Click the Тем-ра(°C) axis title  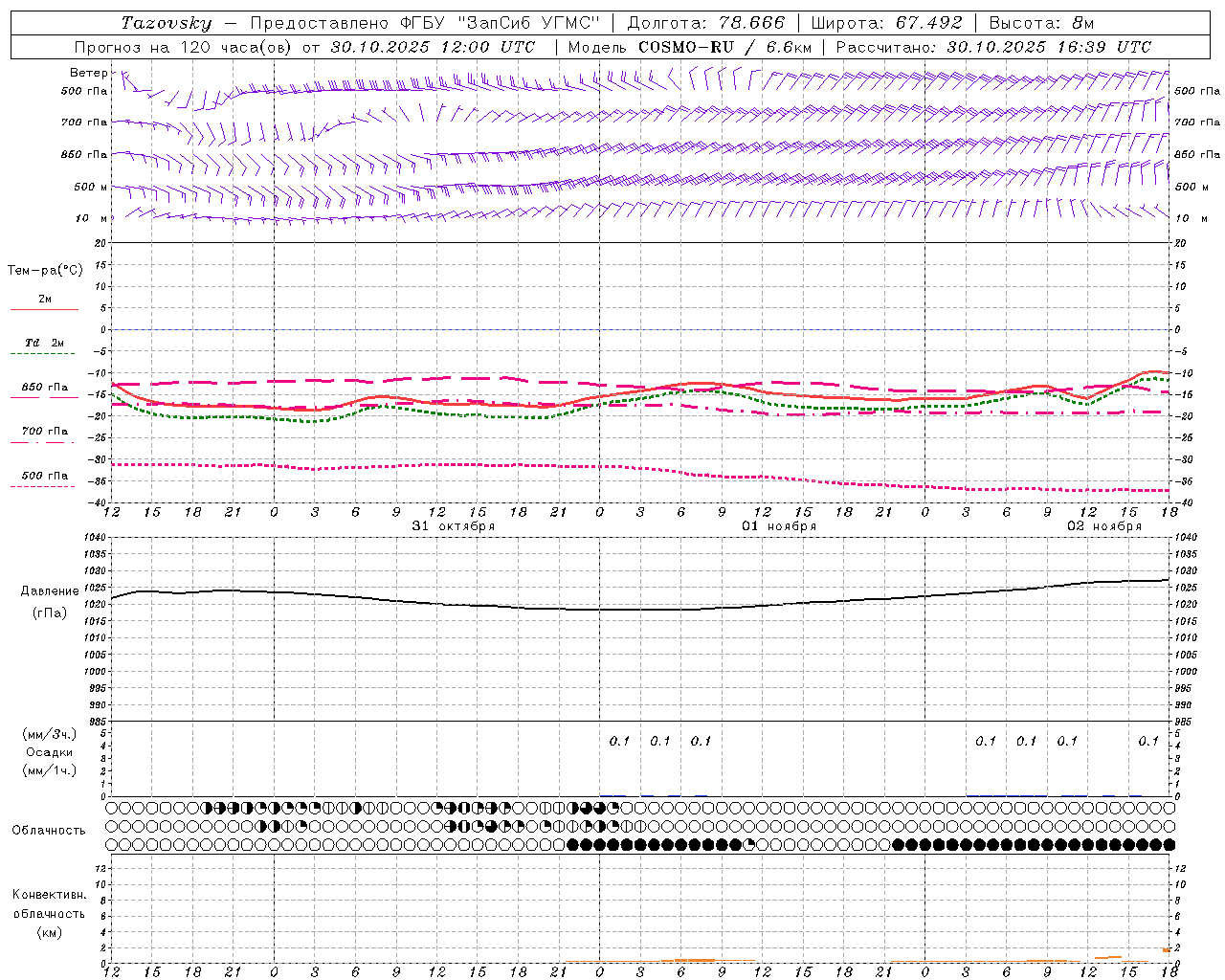[x=45, y=271]
